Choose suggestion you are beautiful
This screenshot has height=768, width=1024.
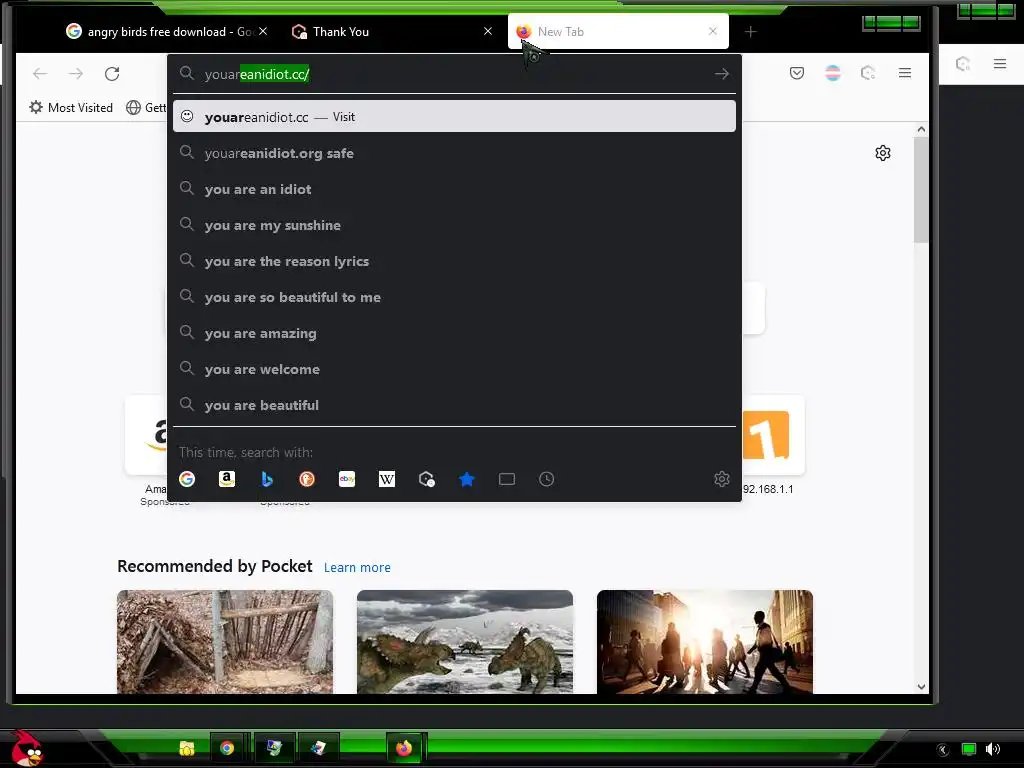click(x=454, y=405)
